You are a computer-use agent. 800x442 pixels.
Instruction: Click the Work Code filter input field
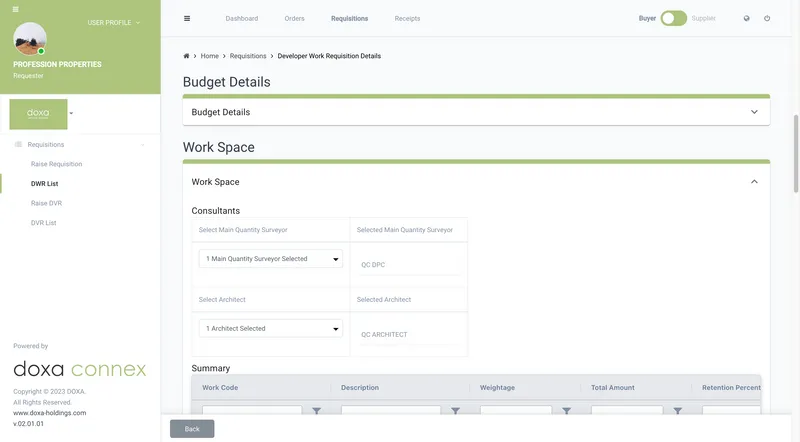point(252,411)
